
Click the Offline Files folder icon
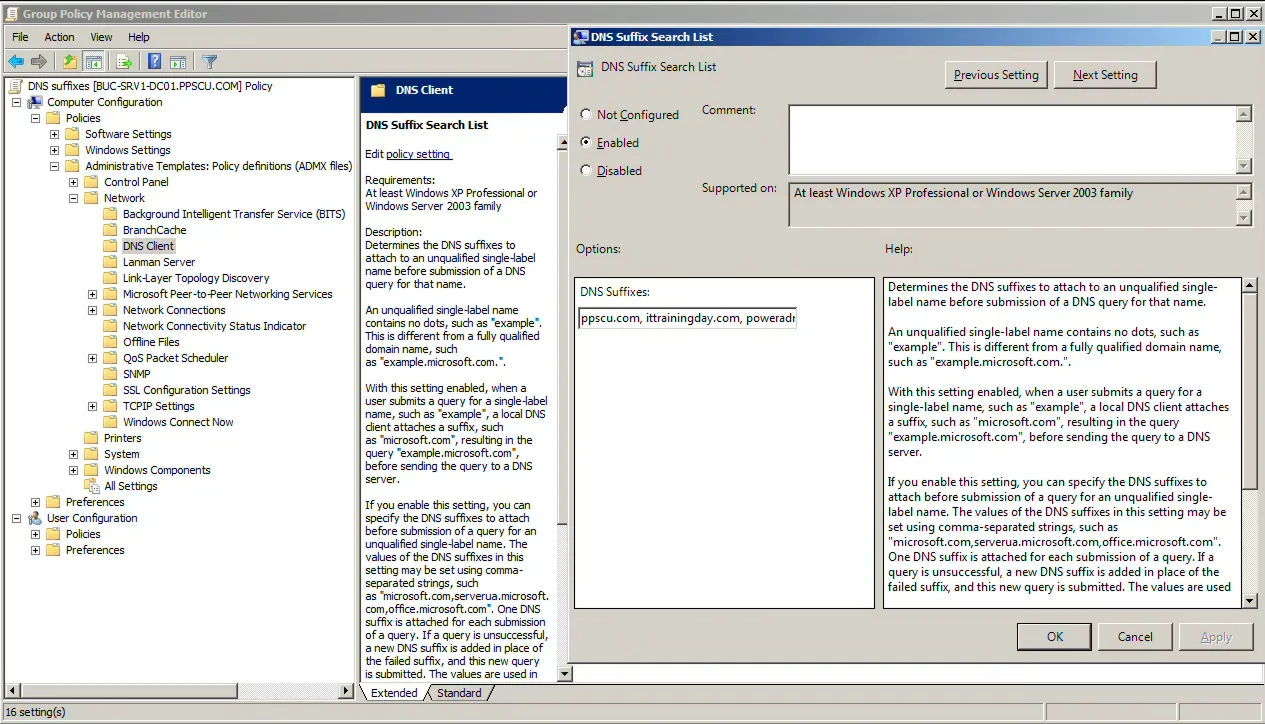point(111,342)
